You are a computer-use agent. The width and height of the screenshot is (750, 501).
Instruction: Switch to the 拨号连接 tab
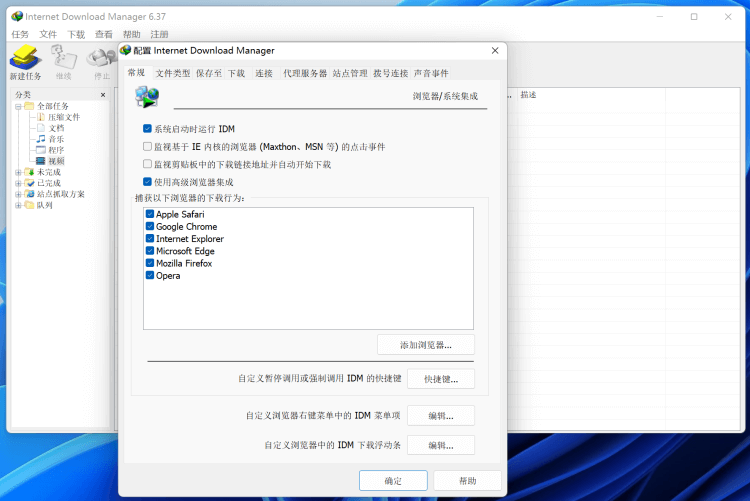point(391,73)
